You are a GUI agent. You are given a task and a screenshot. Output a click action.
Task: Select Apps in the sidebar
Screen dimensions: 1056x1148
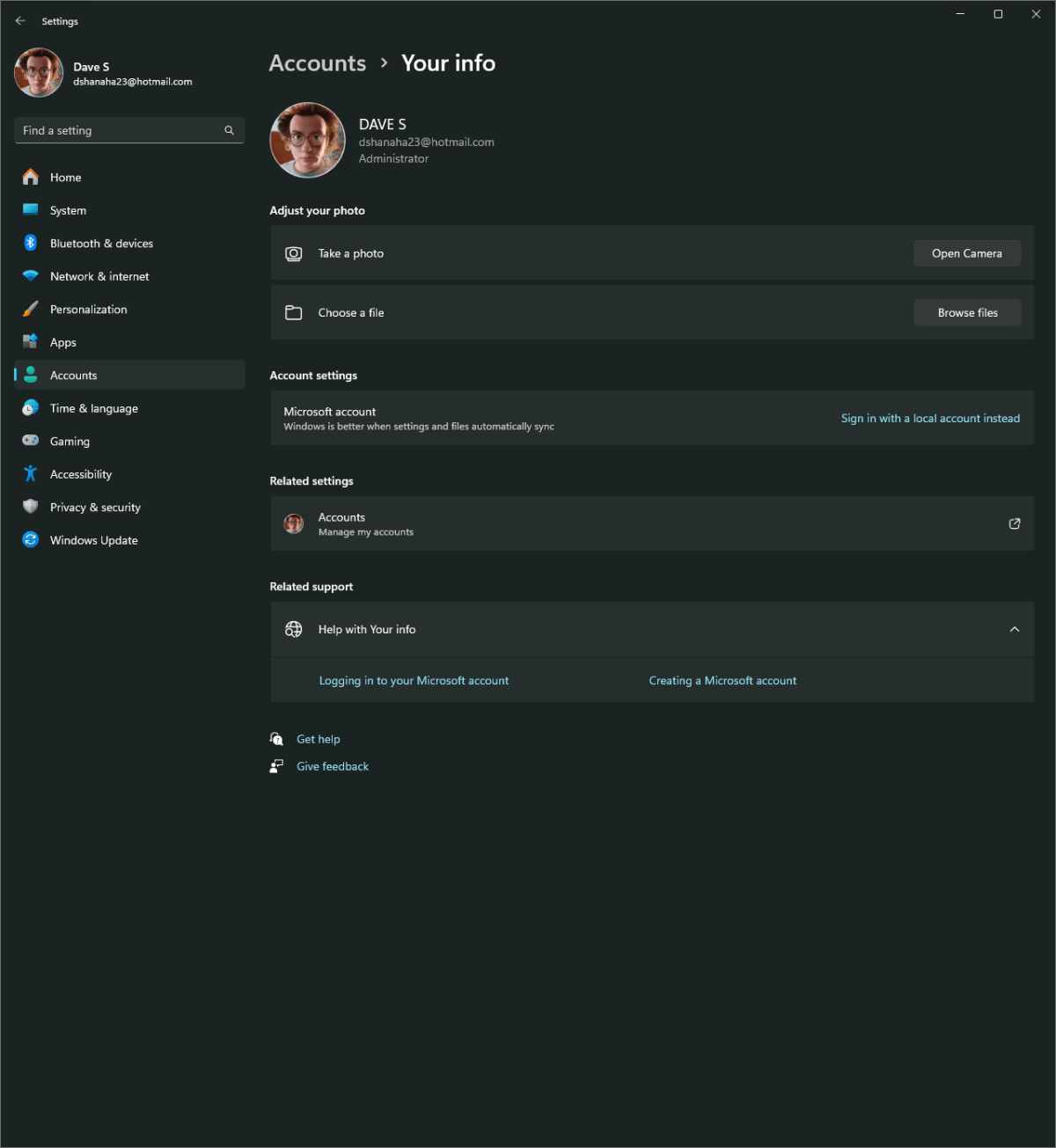point(63,343)
